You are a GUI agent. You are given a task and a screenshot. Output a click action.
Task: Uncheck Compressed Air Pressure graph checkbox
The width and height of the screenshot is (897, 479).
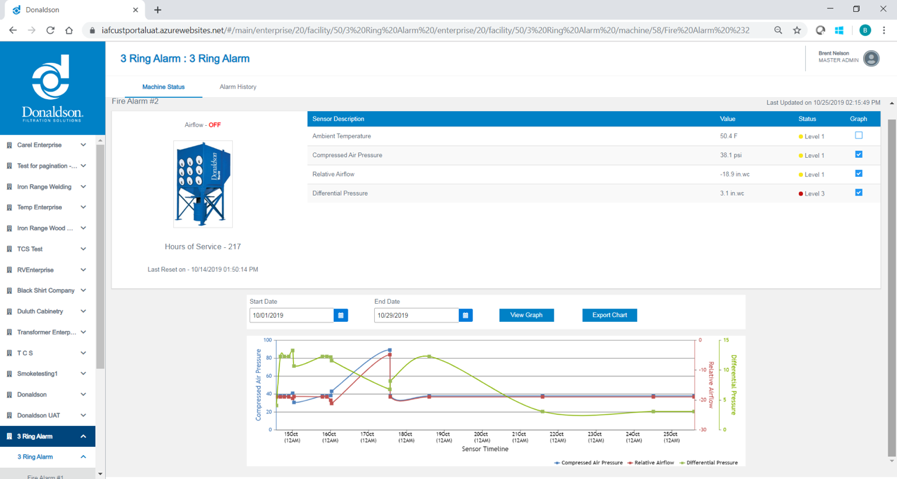[x=858, y=155]
